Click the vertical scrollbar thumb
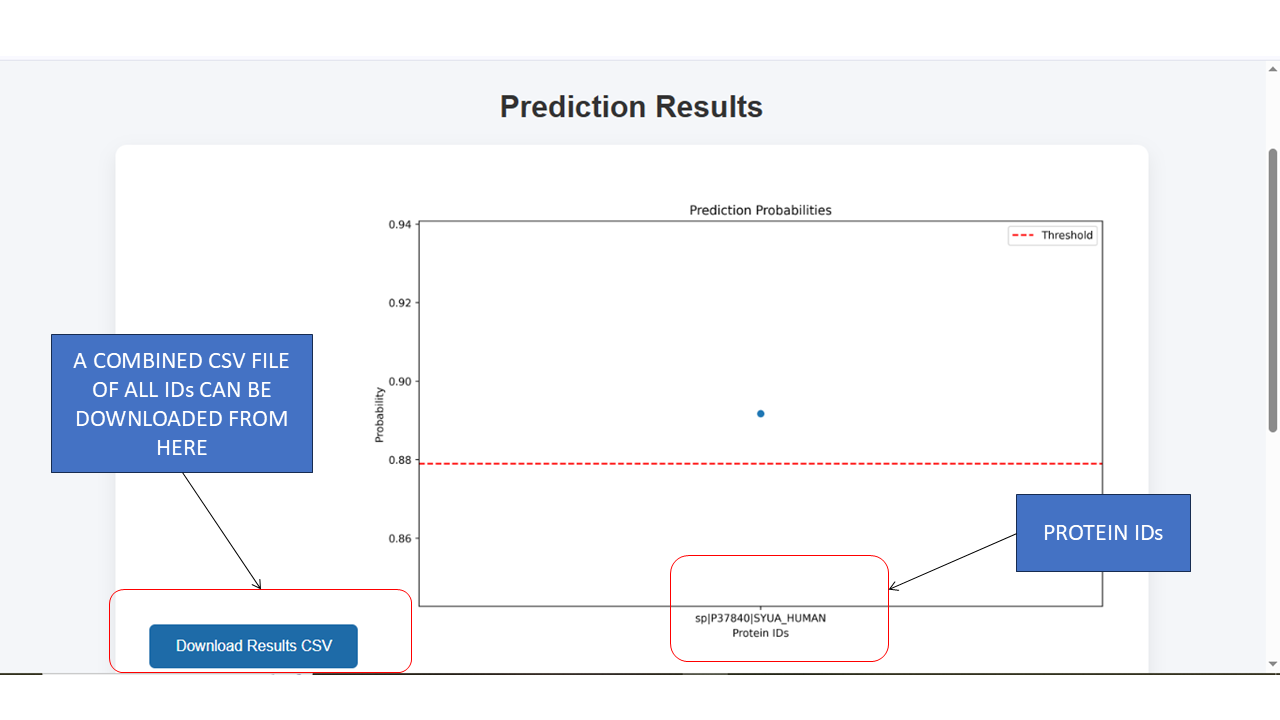 (x=1273, y=290)
